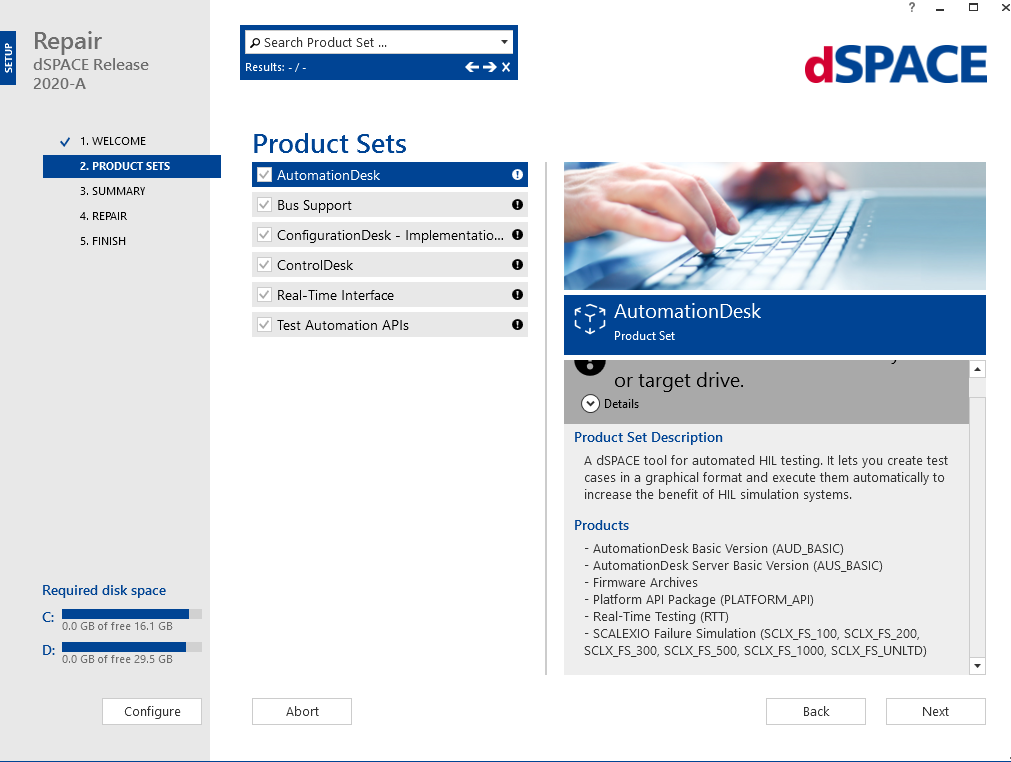The width and height of the screenshot is (1011, 762).
Task: Click the info icon next to Test Automation APIs
Action: tap(517, 324)
